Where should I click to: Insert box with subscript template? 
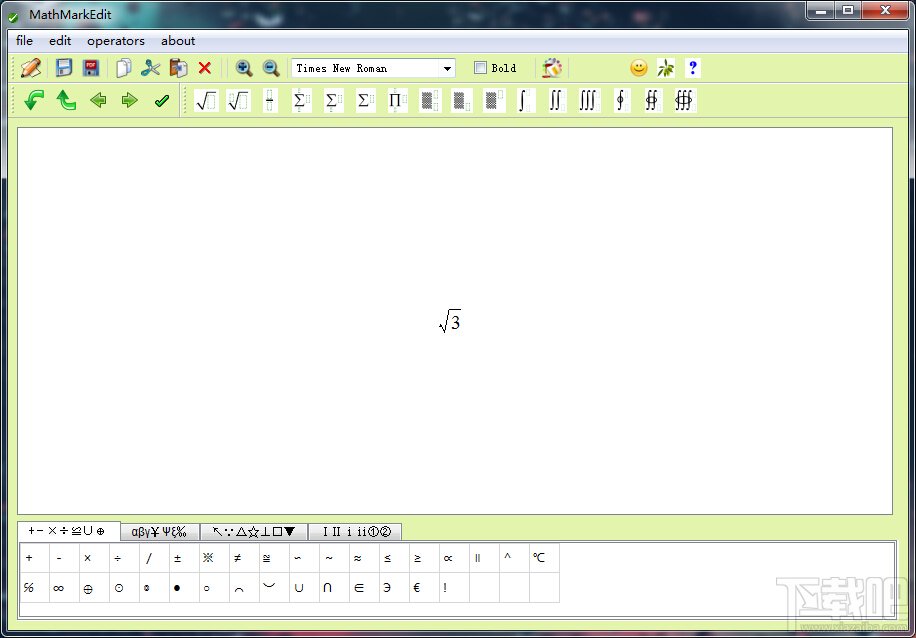point(462,100)
